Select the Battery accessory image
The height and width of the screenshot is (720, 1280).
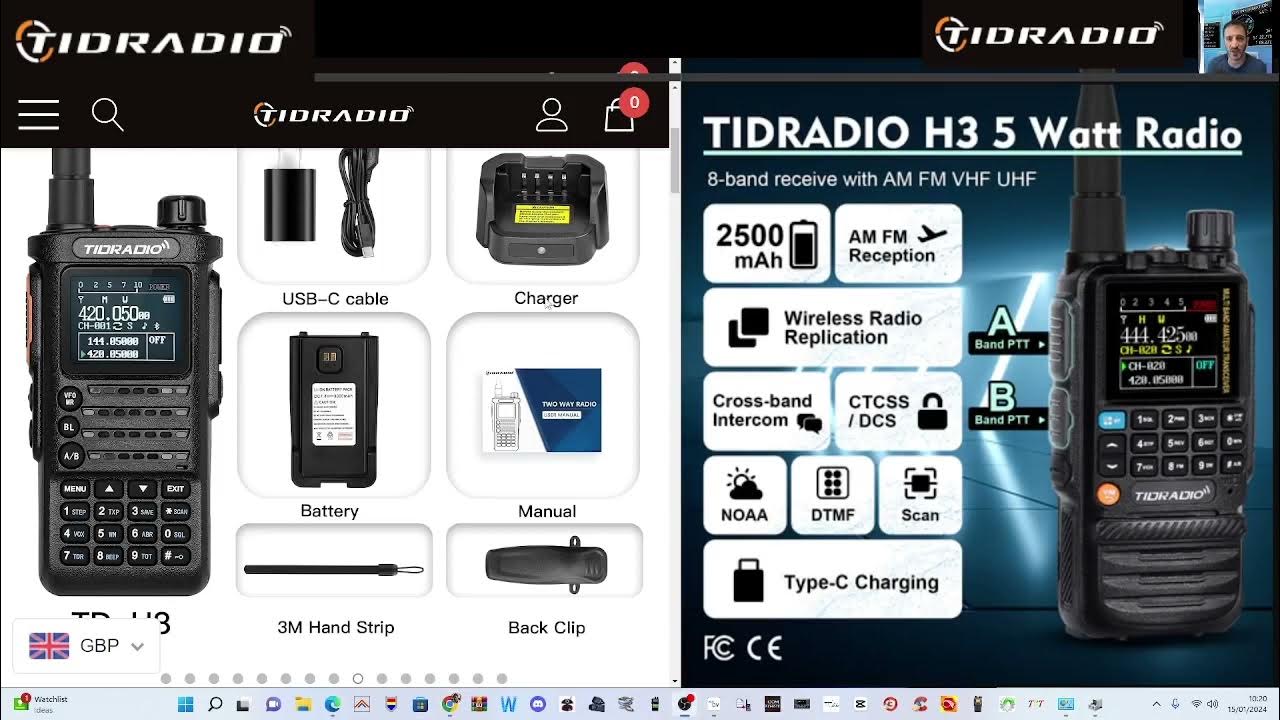334,404
